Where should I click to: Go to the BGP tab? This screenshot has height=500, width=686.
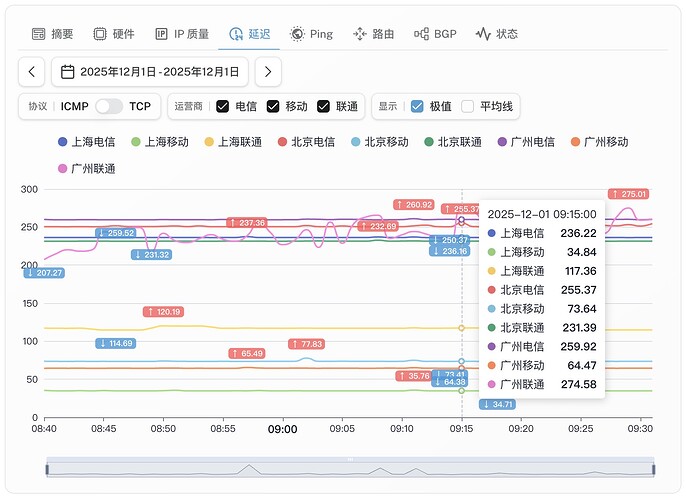pos(435,34)
